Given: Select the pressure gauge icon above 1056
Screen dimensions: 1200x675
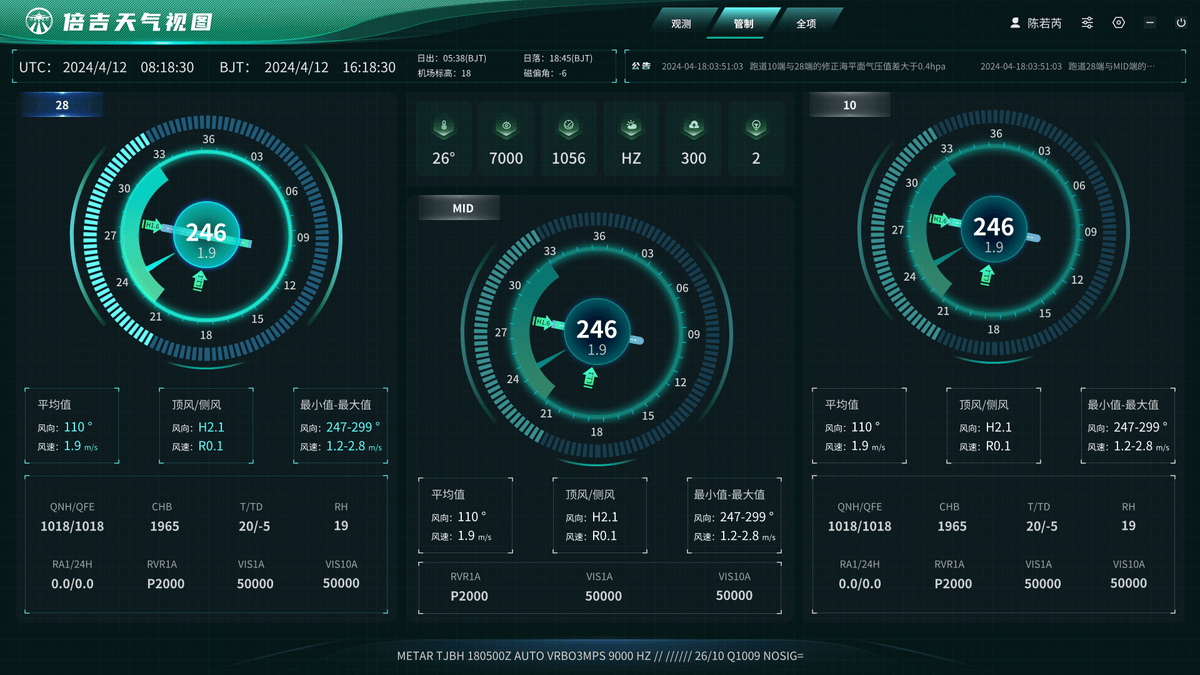Looking at the screenshot, I should click(x=568, y=128).
